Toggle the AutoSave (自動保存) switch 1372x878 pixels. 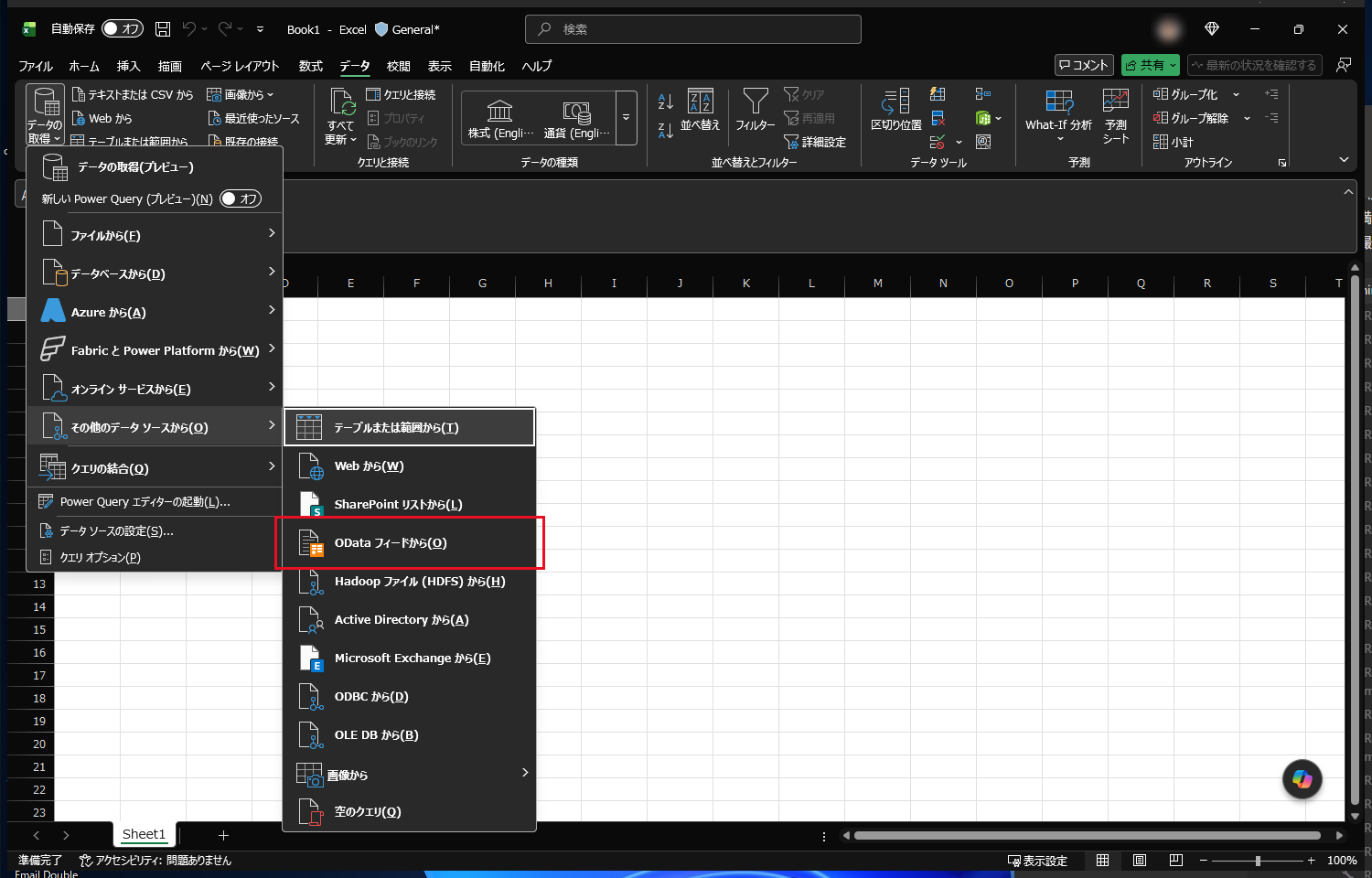click(123, 29)
